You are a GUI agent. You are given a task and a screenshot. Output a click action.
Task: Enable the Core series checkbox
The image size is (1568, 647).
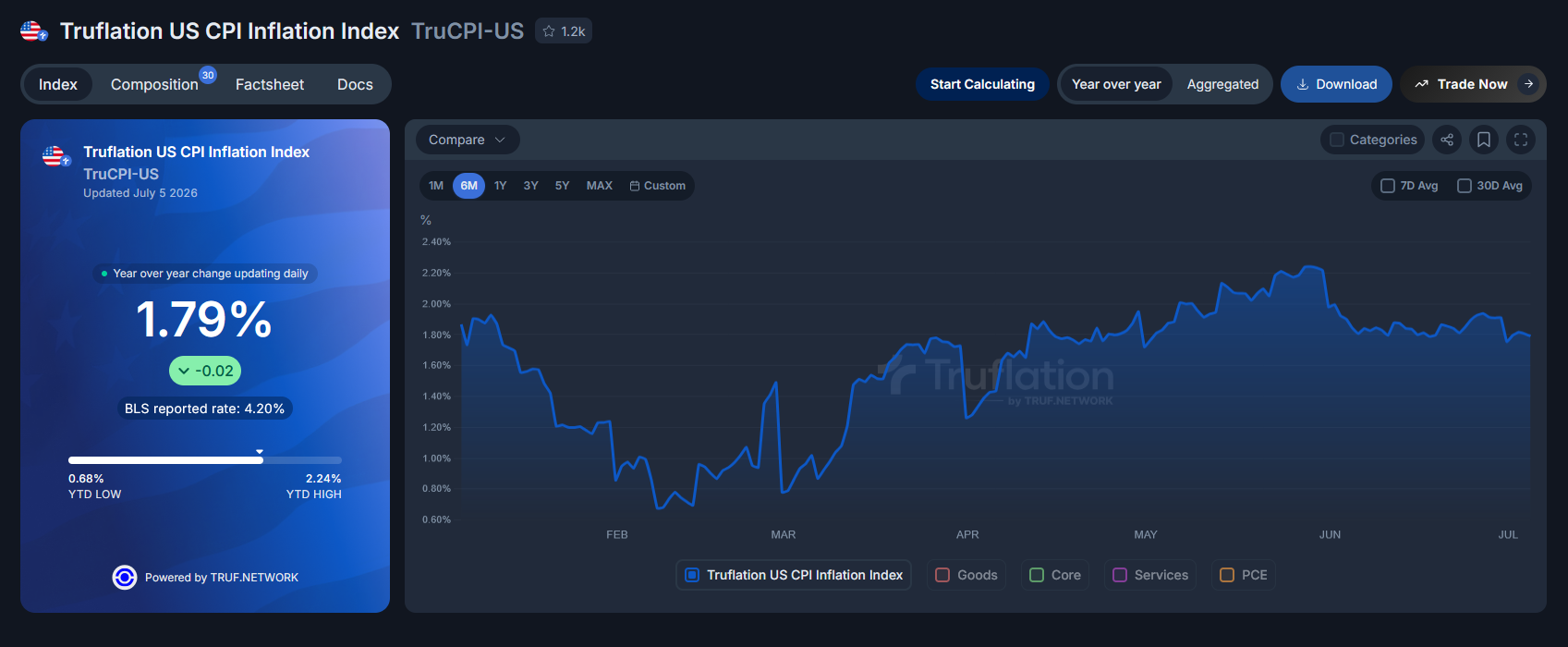click(x=1037, y=575)
